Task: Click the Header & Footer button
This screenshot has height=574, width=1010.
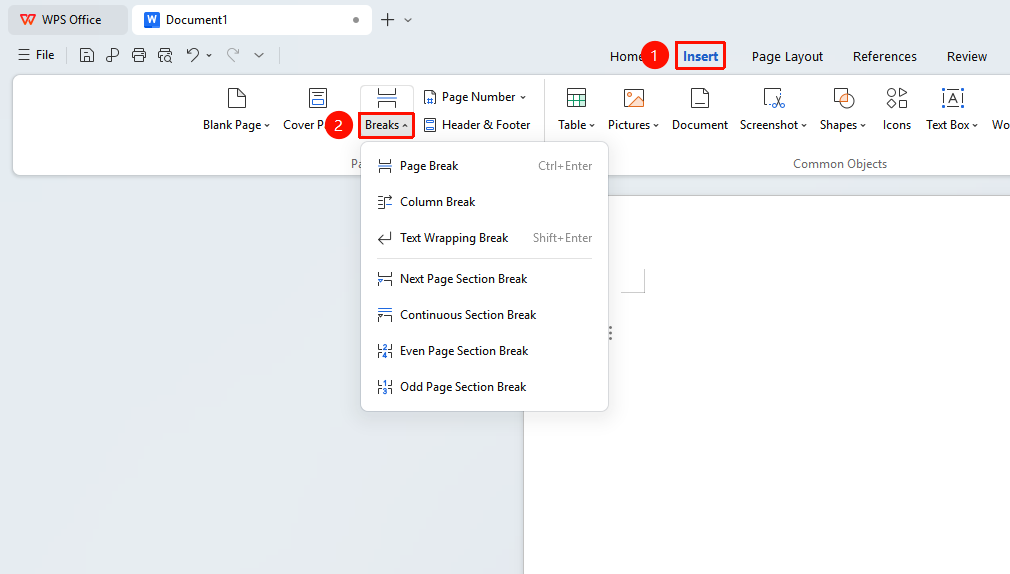Action: [x=477, y=125]
